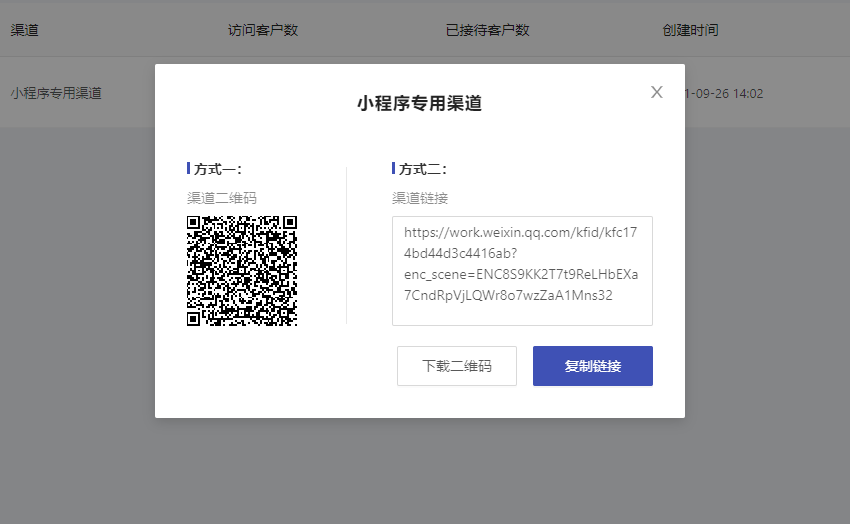Click the 渠道二维码 label

point(222,198)
